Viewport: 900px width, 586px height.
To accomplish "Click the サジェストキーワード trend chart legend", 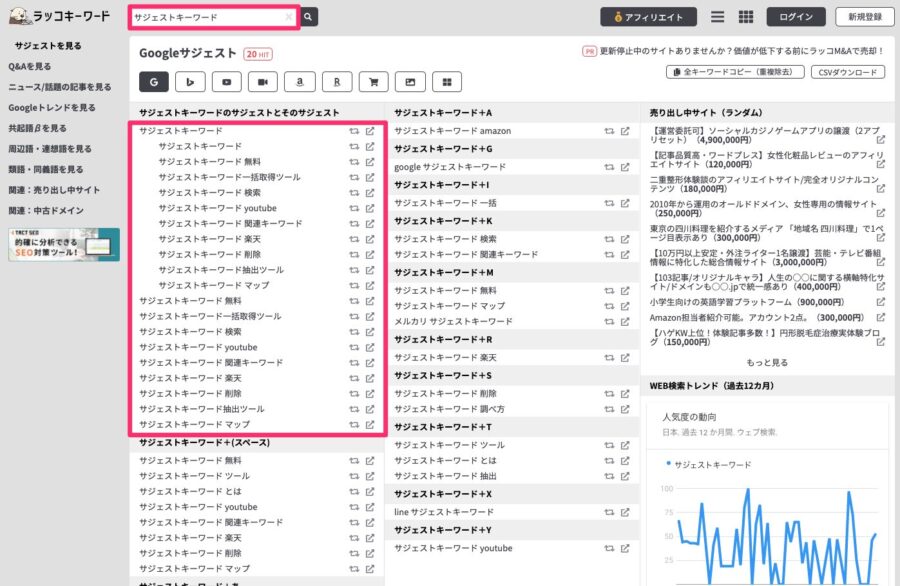I will pyautogui.click(x=709, y=464).
